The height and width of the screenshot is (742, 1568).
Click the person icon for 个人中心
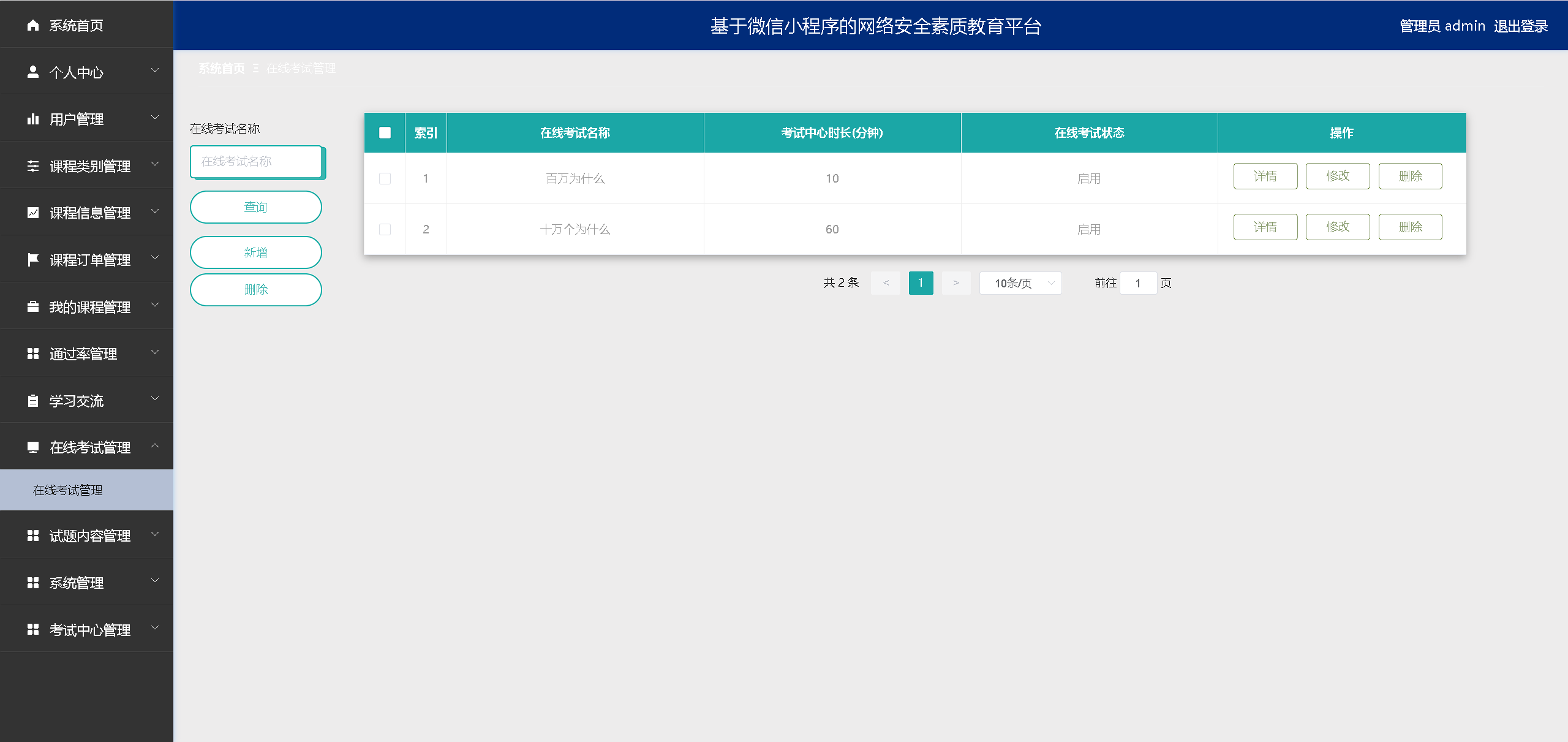click(x=33, y=72)
